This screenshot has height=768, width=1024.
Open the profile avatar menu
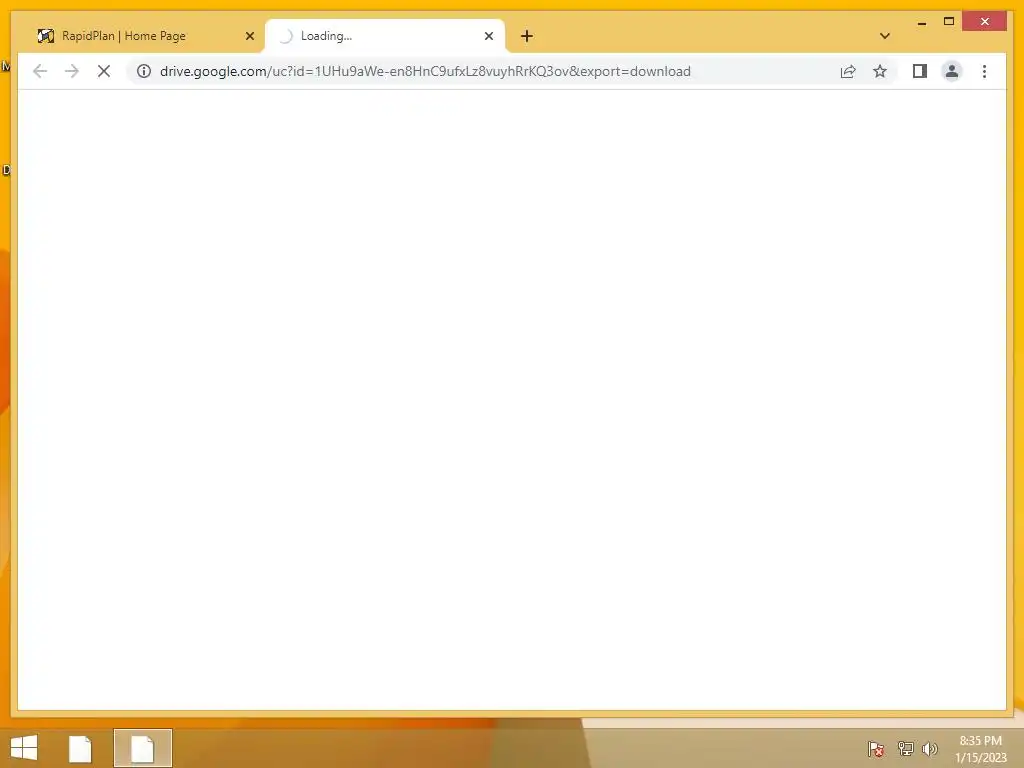[952, 71]
